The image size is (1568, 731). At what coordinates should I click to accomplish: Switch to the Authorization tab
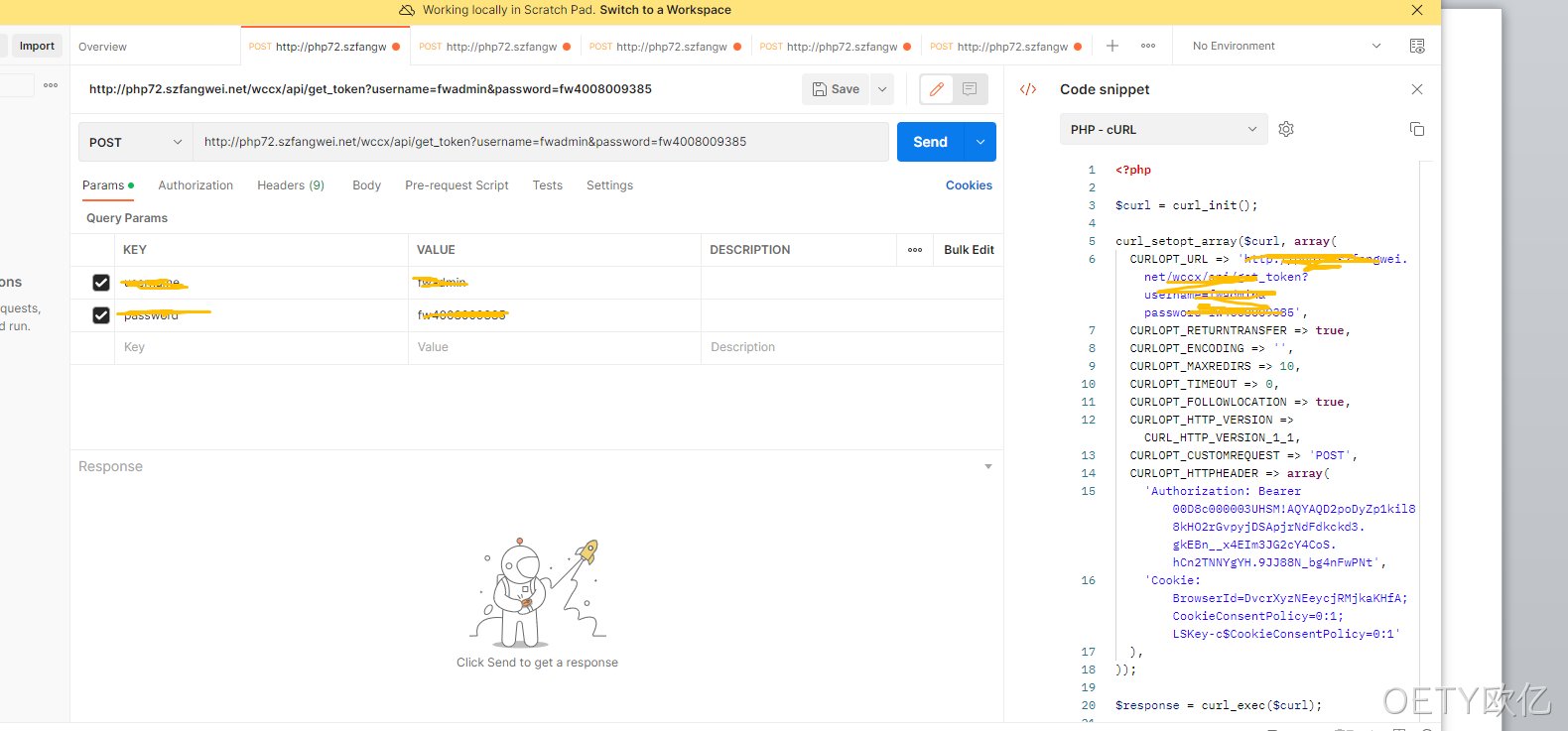(x=196, y=185)
